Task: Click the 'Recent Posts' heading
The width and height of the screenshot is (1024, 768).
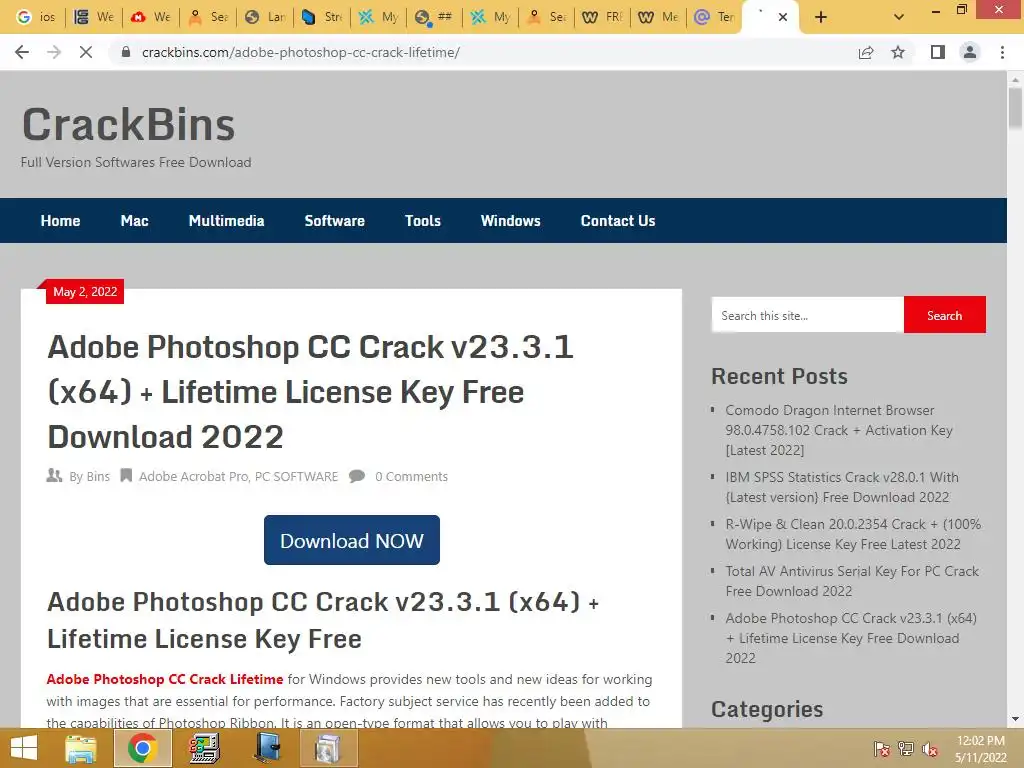Action: (x=779, y=376)
